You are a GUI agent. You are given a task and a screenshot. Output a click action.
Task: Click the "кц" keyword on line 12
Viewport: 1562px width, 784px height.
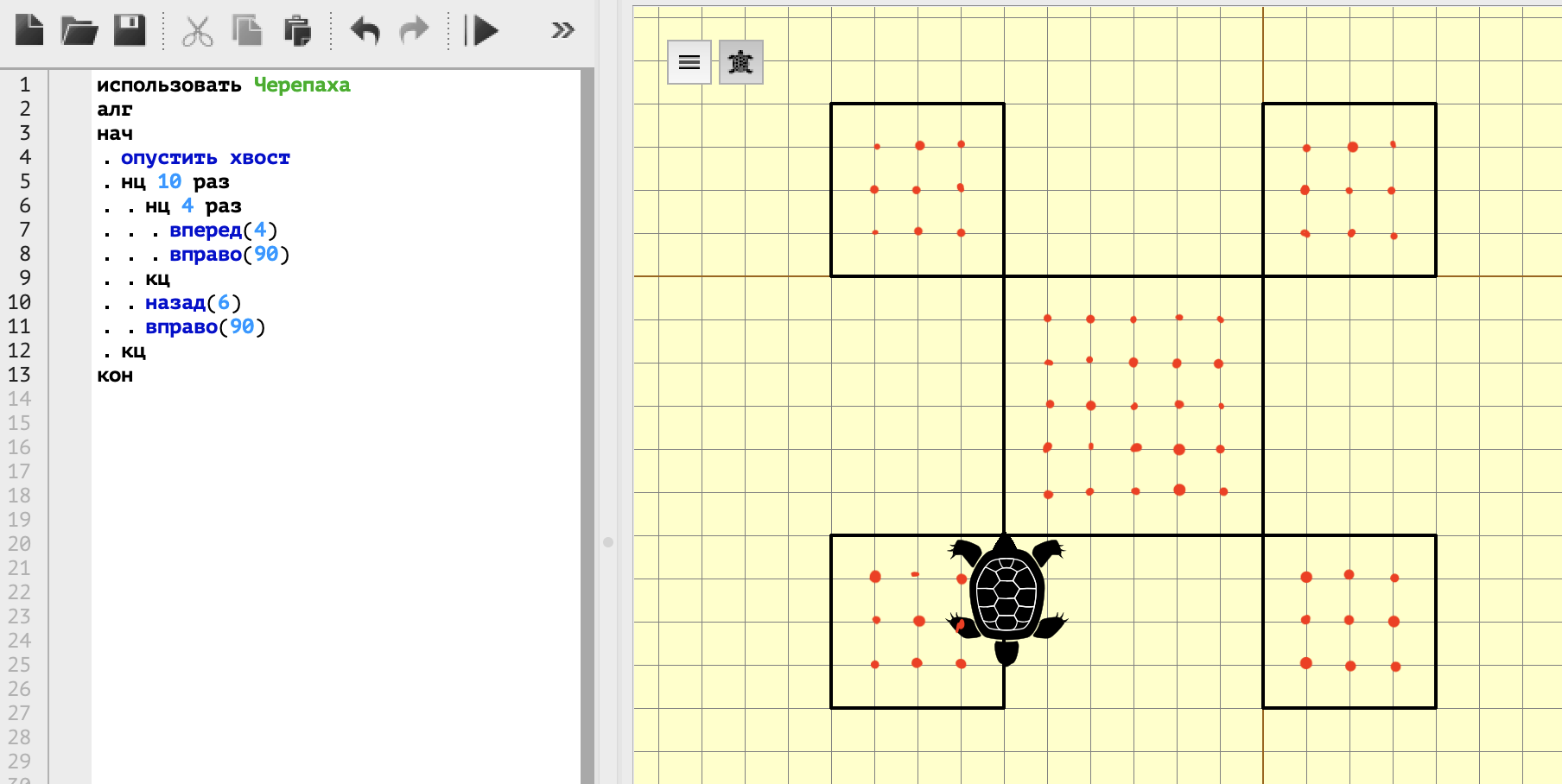point(133,351)
